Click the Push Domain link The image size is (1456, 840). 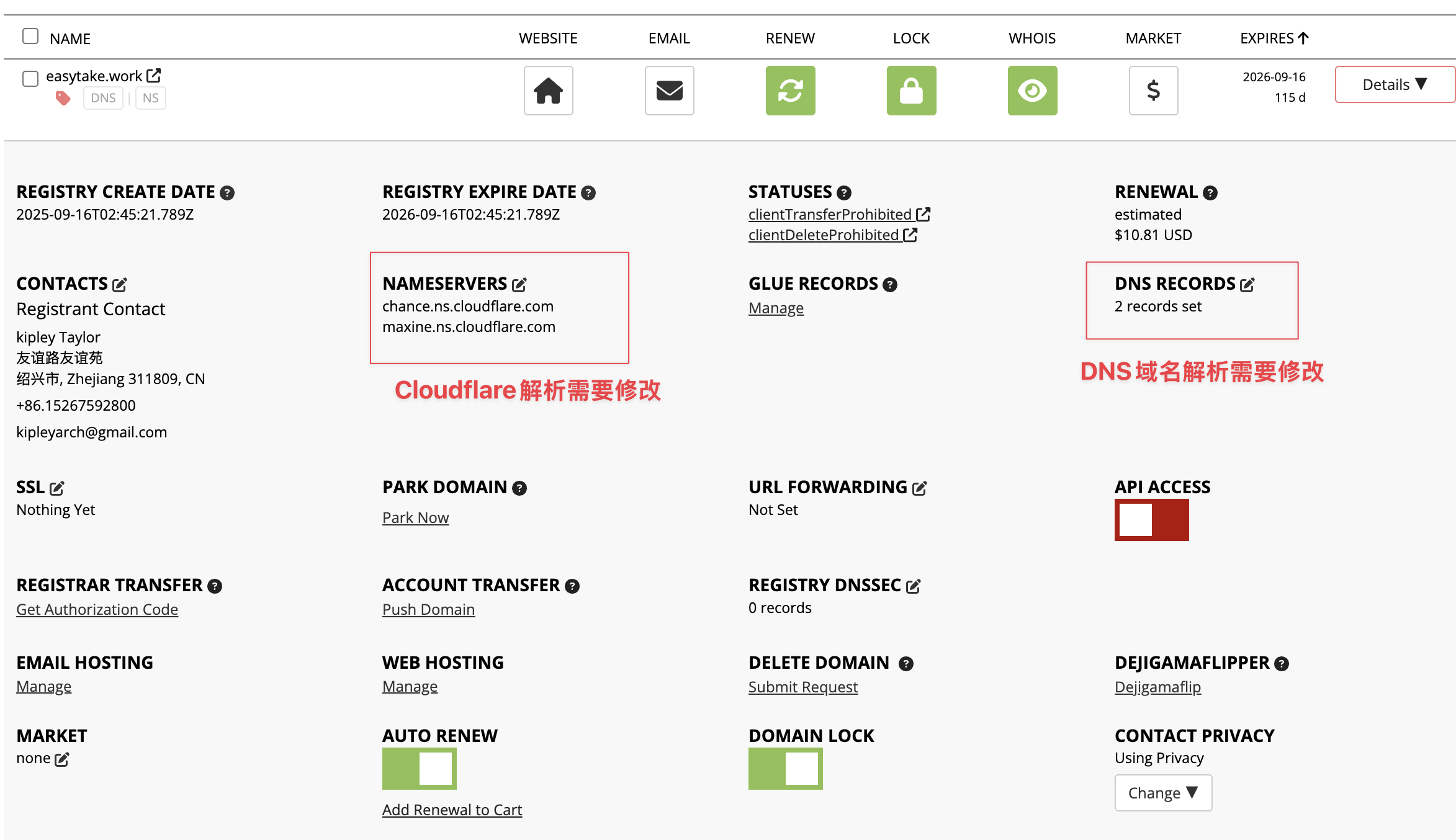(428, 610)
